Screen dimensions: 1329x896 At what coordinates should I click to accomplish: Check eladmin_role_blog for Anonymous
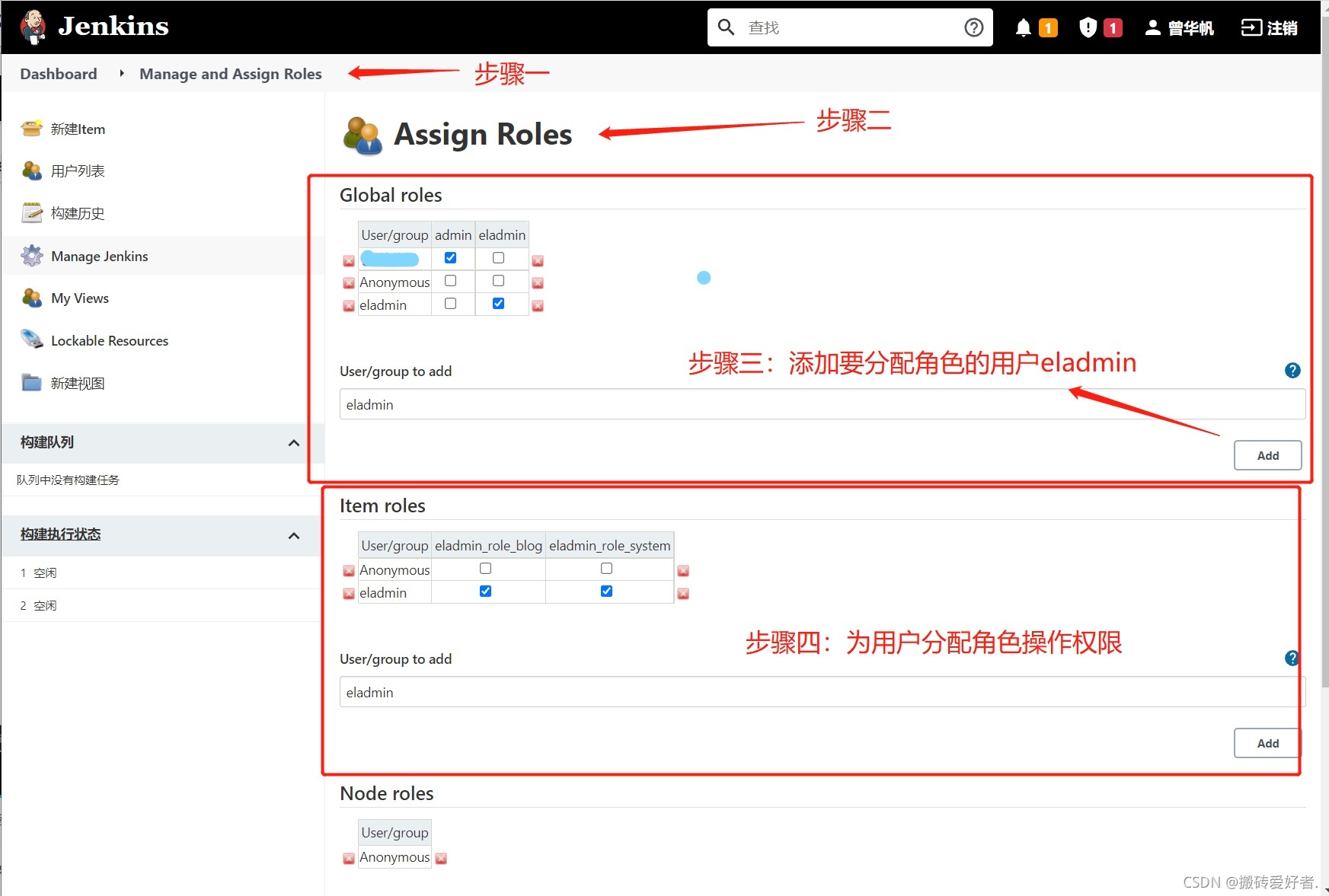[485, 569]
